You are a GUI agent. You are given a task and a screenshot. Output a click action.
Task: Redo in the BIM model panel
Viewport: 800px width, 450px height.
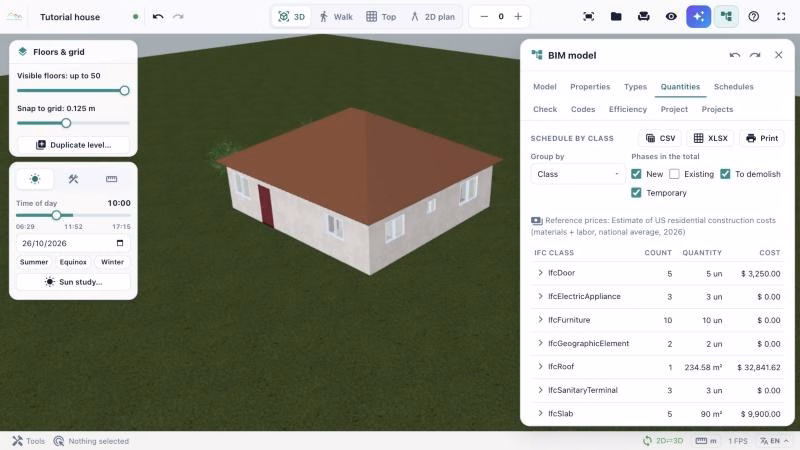pyautogui.click(x=755, y=55)
